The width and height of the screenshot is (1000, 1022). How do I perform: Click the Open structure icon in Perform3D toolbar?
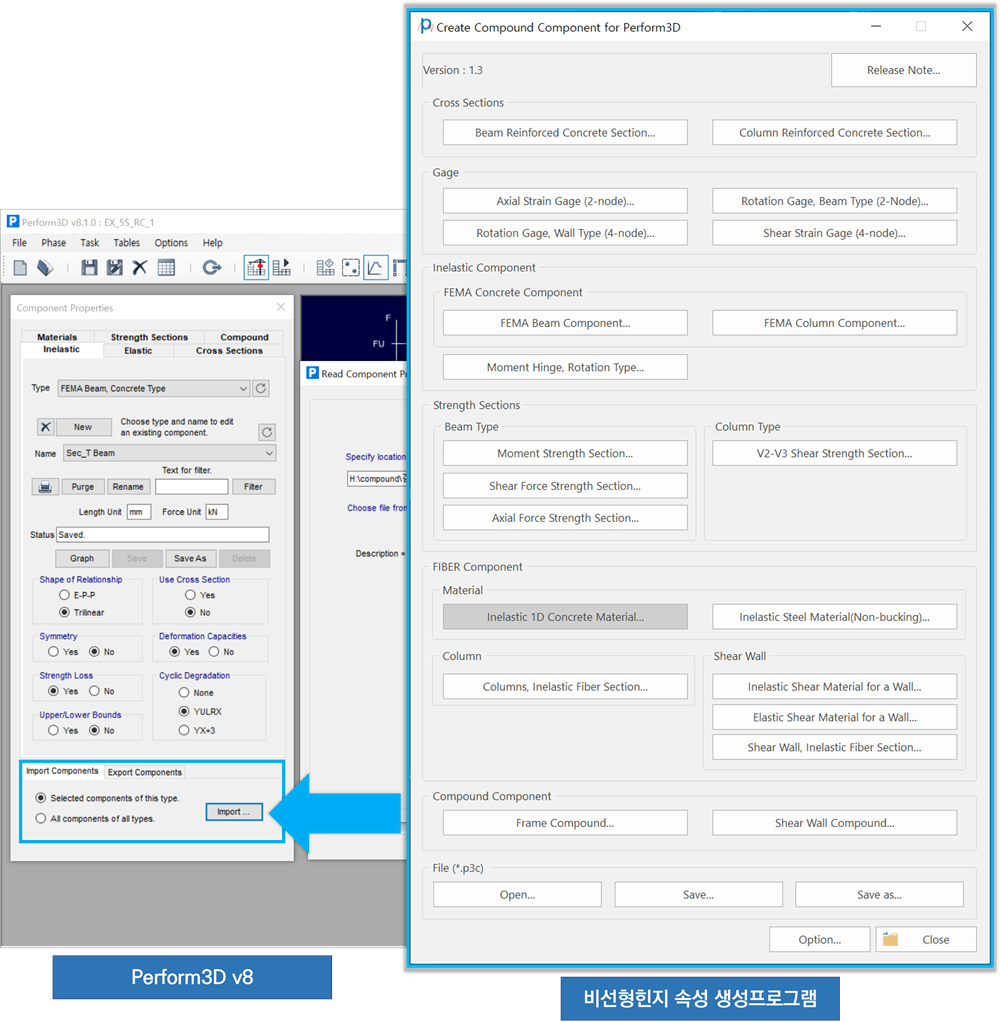click(x=45, y=267)
